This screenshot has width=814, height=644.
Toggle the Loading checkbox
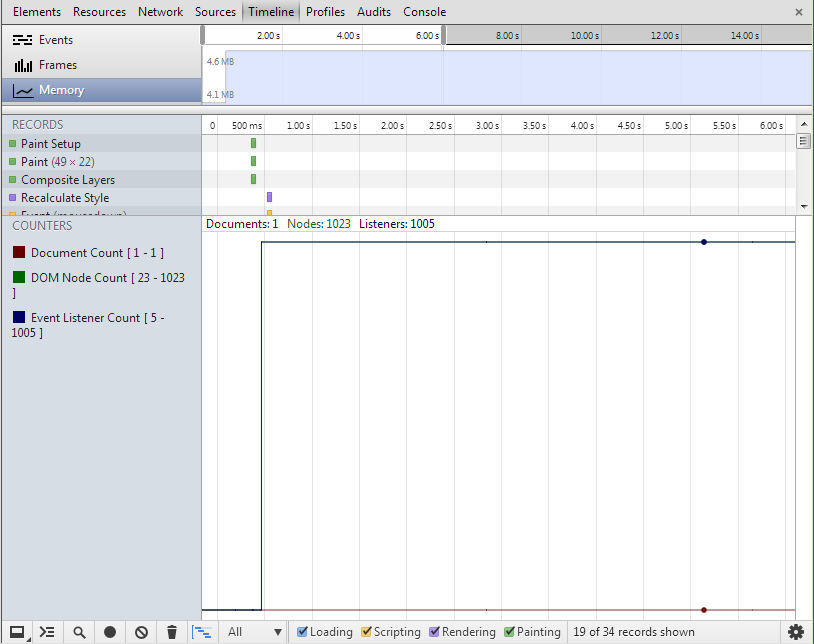click(x=302, y=632)
